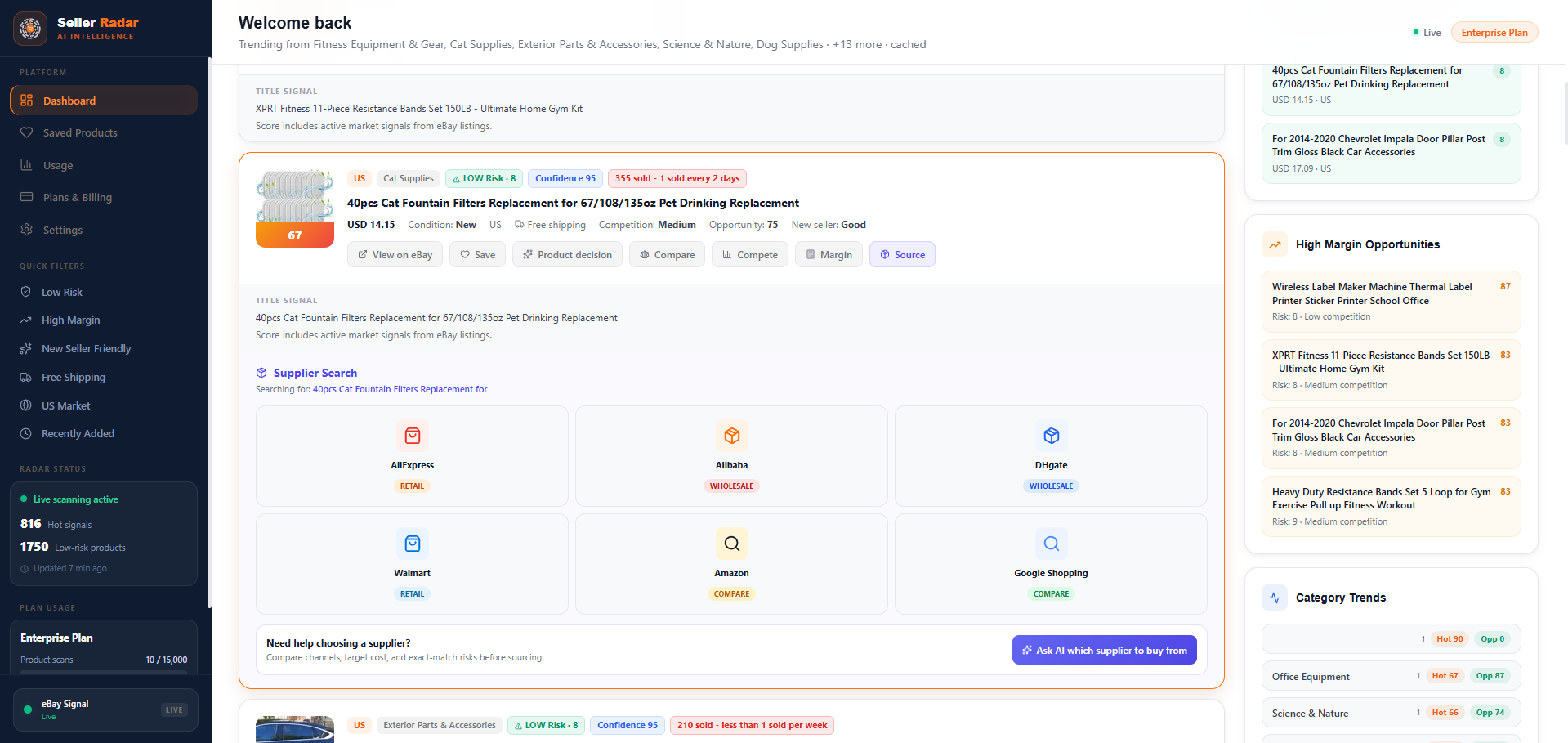Click the Compare button

[667, 255]
